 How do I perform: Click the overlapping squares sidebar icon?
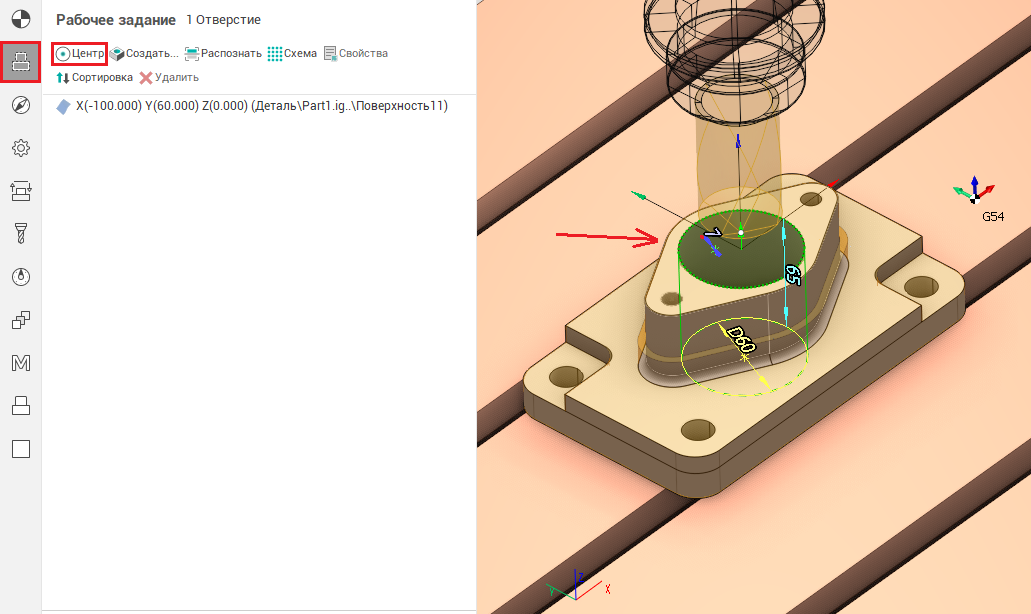(20, 320)
